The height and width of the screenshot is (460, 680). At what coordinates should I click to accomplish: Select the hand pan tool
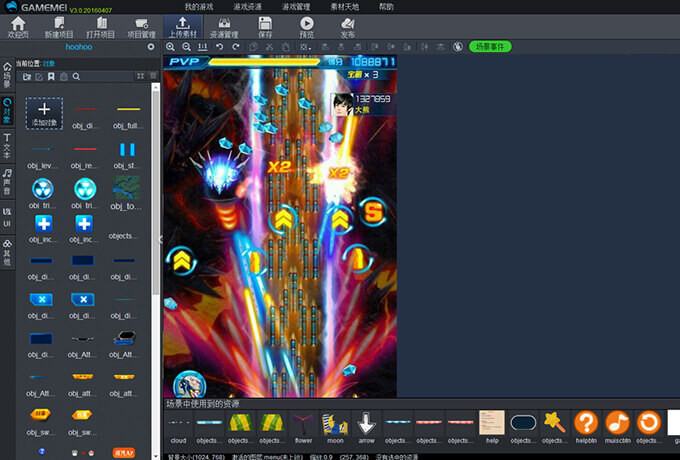coord(285,47)
